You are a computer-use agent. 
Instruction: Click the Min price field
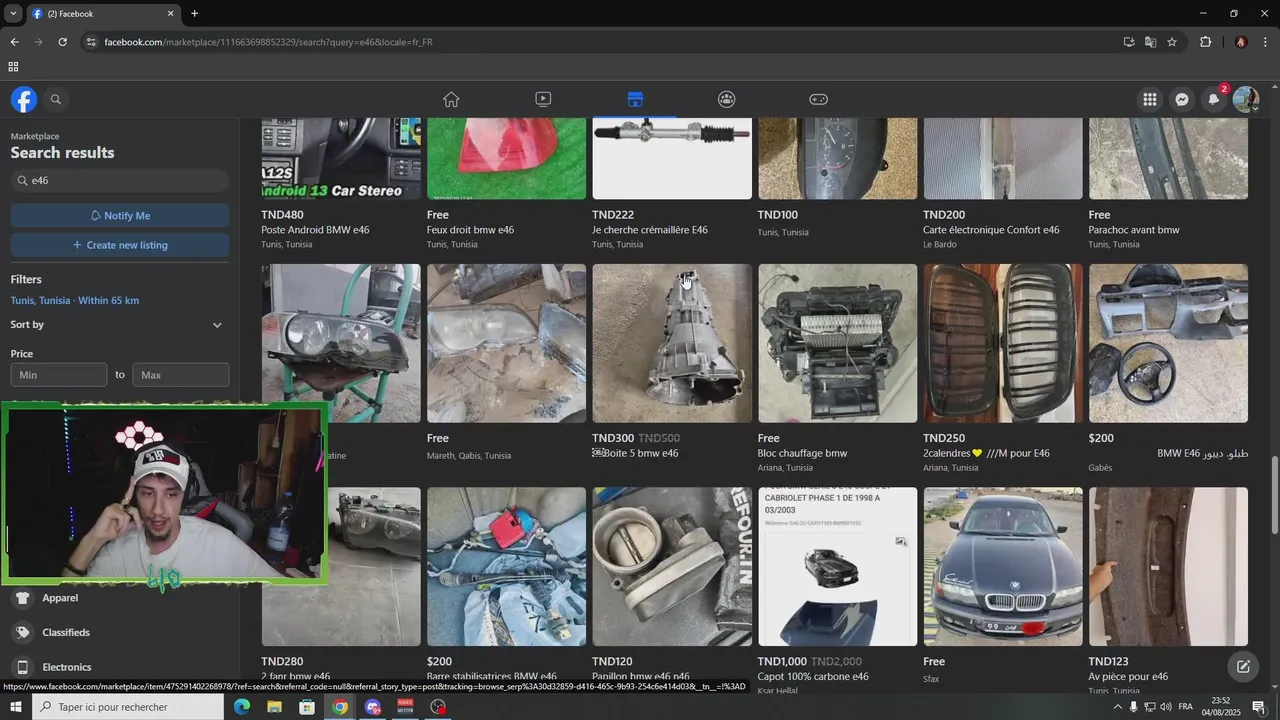click(x=59, y=375)
